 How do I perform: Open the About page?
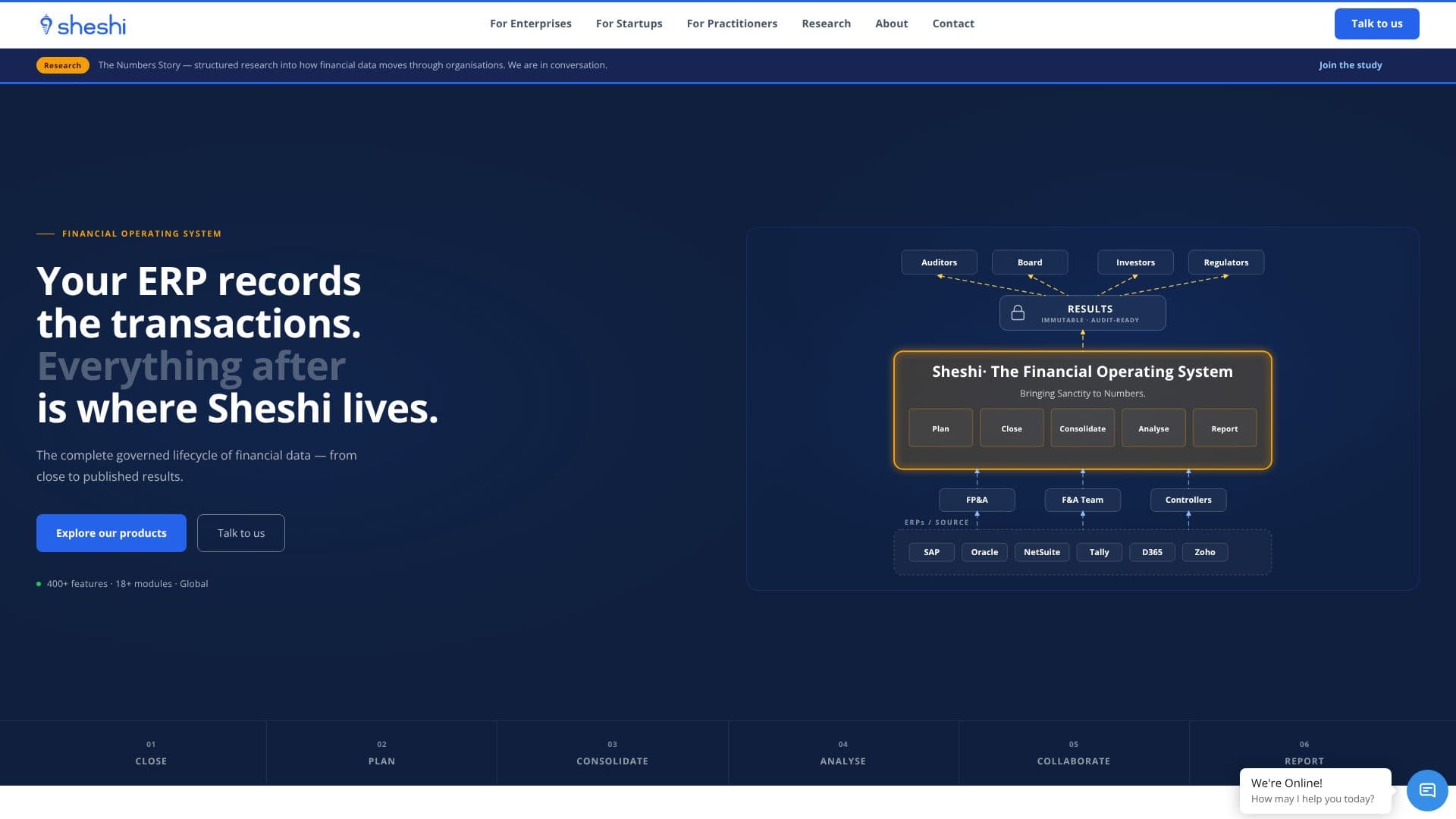coord(891,24)
